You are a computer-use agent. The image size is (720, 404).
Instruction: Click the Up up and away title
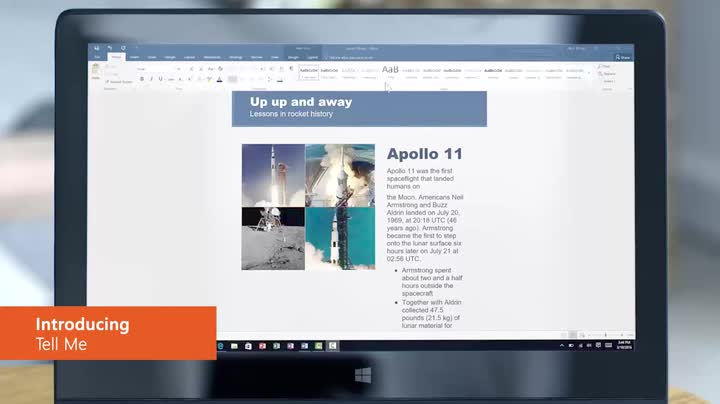[x=301, y=102]
